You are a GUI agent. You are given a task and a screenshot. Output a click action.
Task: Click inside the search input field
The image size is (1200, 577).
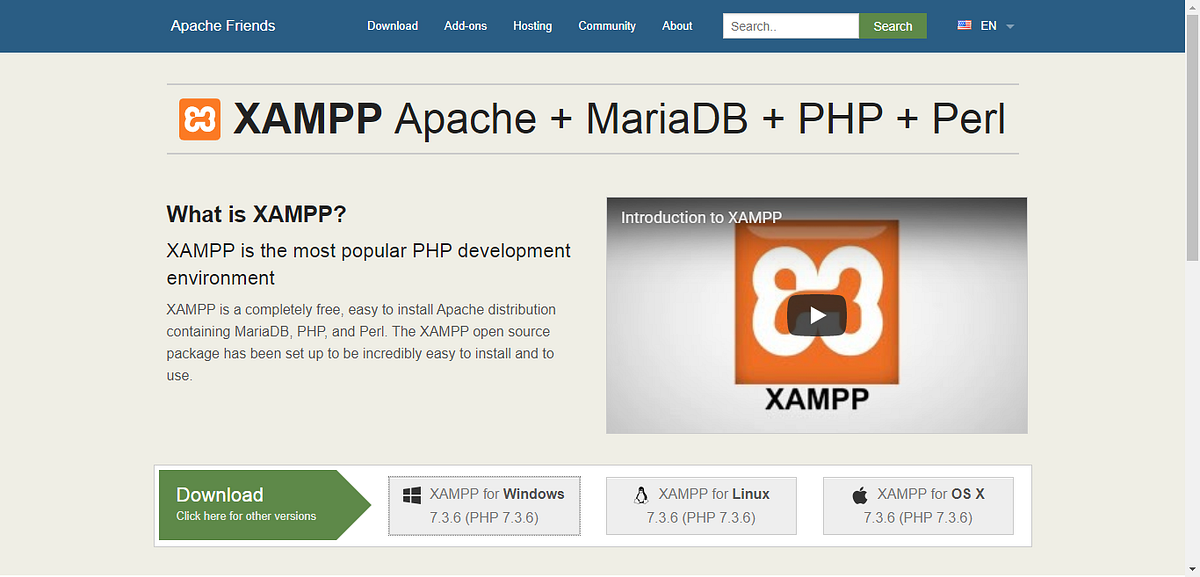[790, 25]
